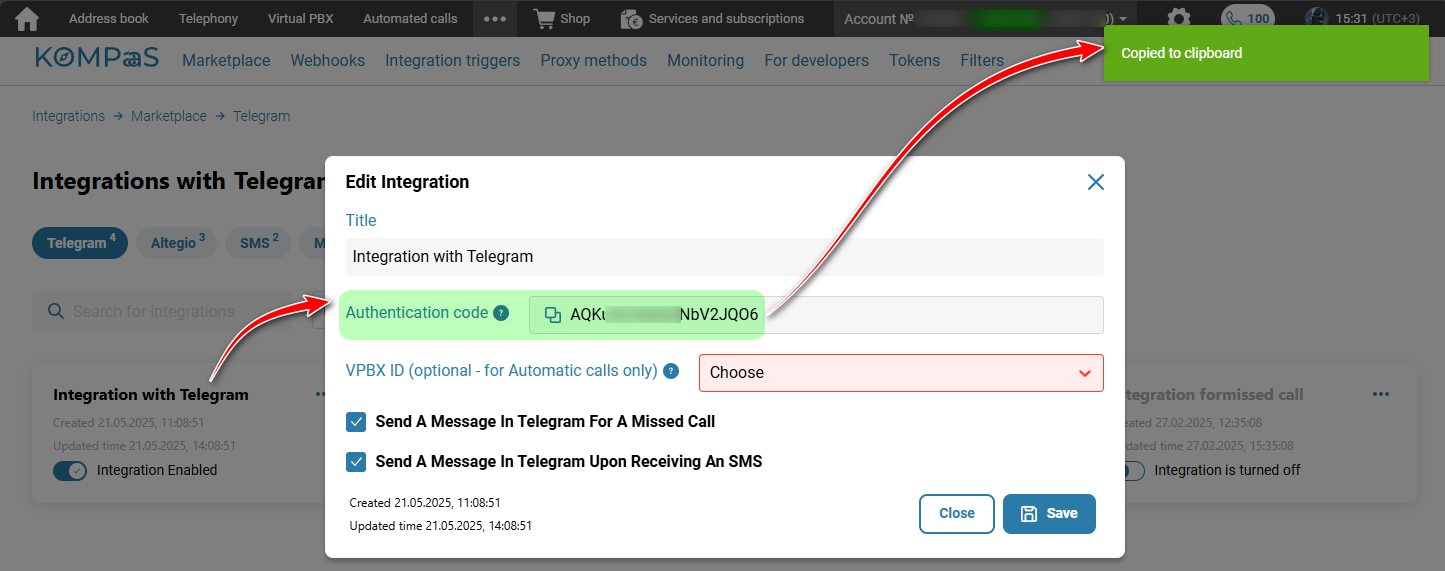The width and height of the screenshot is (1445, 571).
Task: Switch to the Marketplace tab
Action: [x=226, y=60]
